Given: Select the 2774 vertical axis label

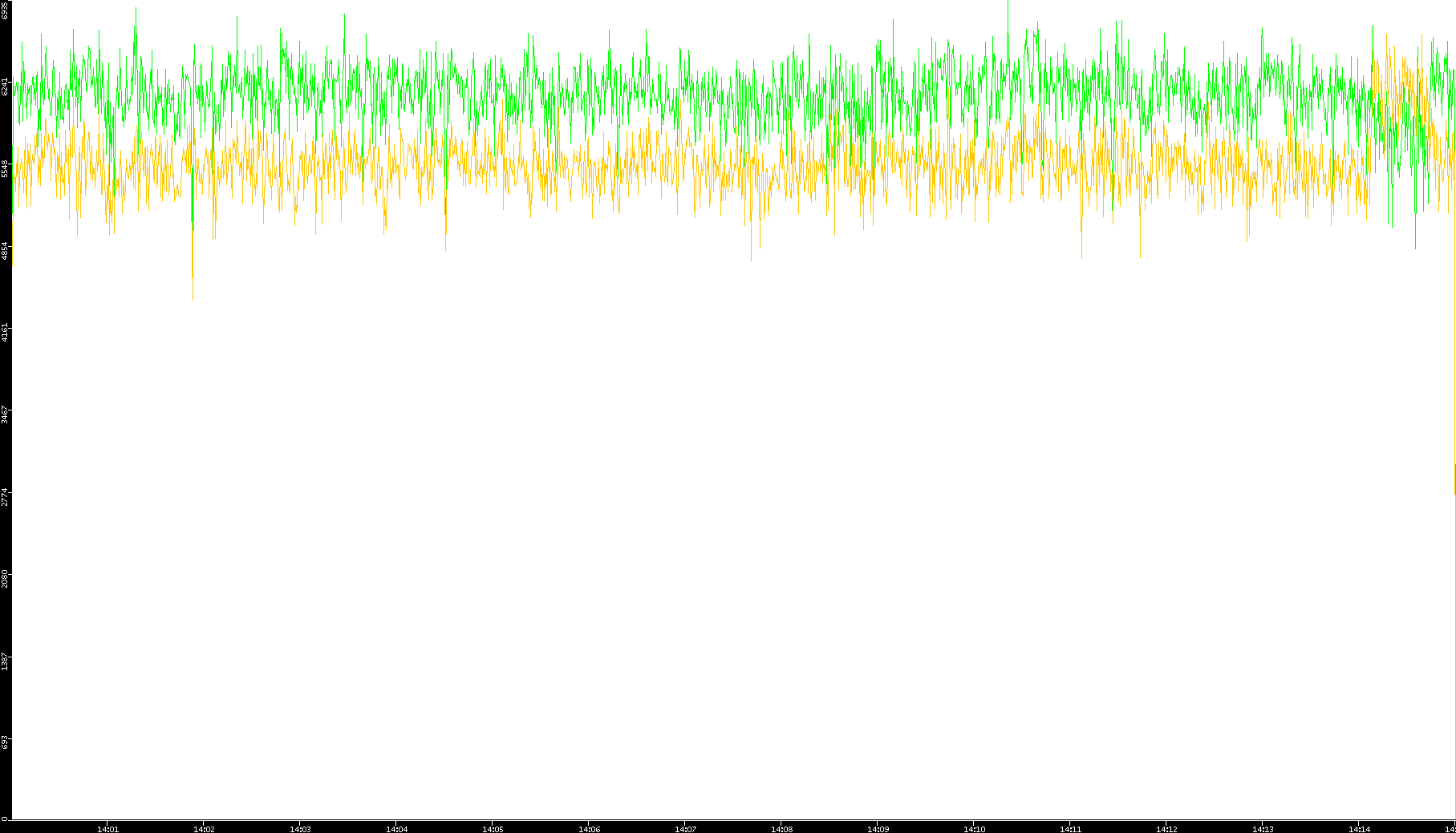Looking at the screenshot, I should coord(5,496).
